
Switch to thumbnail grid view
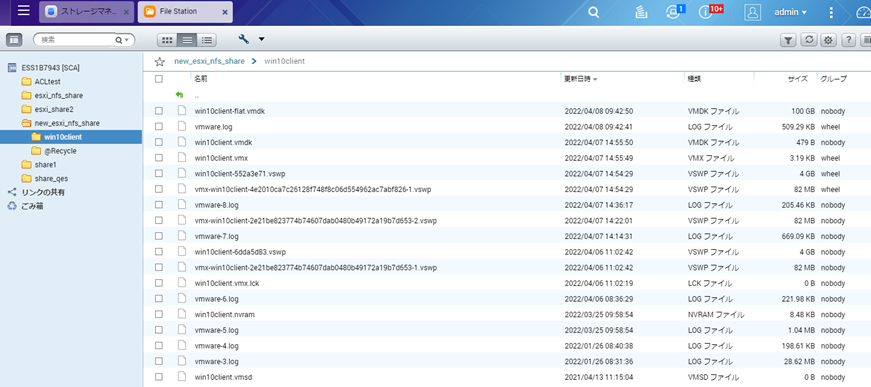tap(167, 40)
